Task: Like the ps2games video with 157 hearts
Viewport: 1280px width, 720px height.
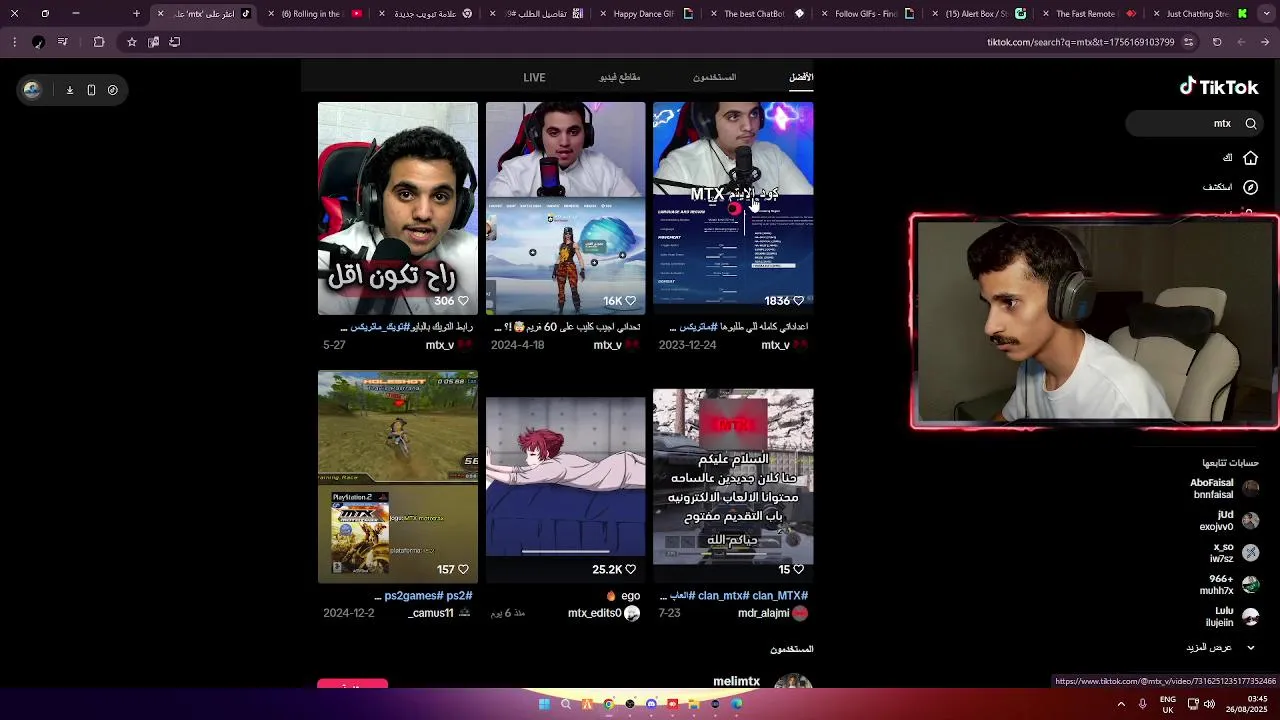Action: pyautogui.click(x=463, y=570)
